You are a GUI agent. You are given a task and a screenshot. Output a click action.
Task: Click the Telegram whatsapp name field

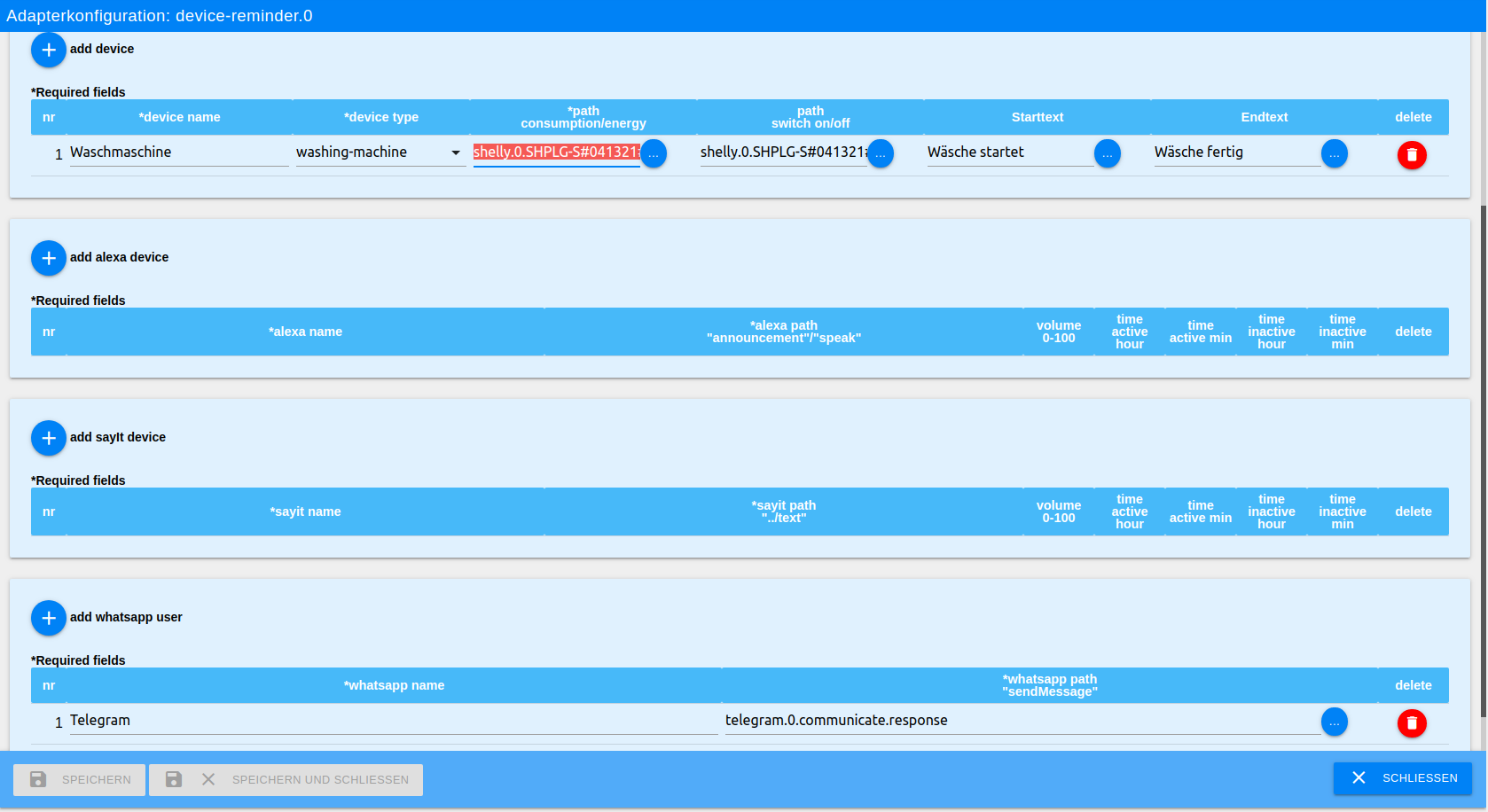[394, 721]
